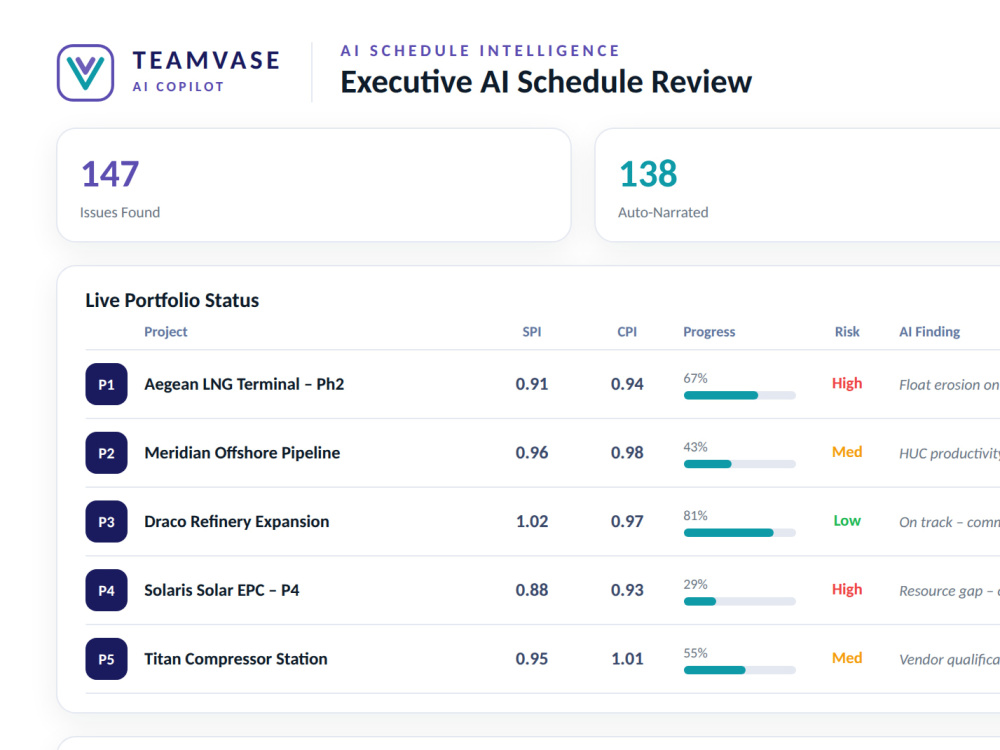Click CPI value 0.98
The width and height of the screenshot is (1000, 750).
627,453
